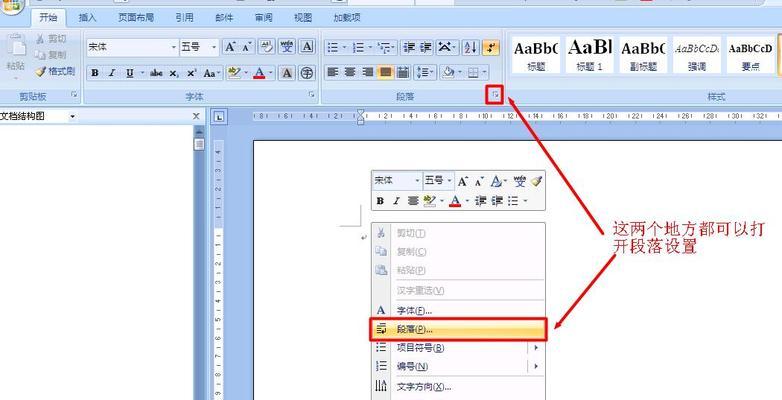The image size is (782, 400).
Task: Click the Cut (剪切) icon in the clipboard group
Action: coord(40,39)
